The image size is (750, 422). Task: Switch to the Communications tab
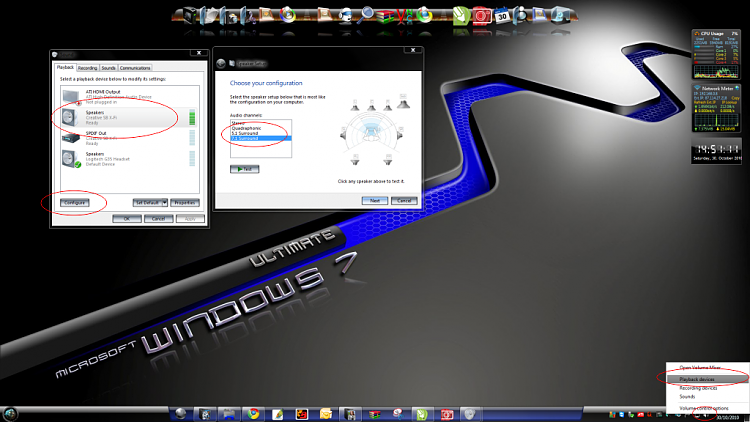(135, 68)
